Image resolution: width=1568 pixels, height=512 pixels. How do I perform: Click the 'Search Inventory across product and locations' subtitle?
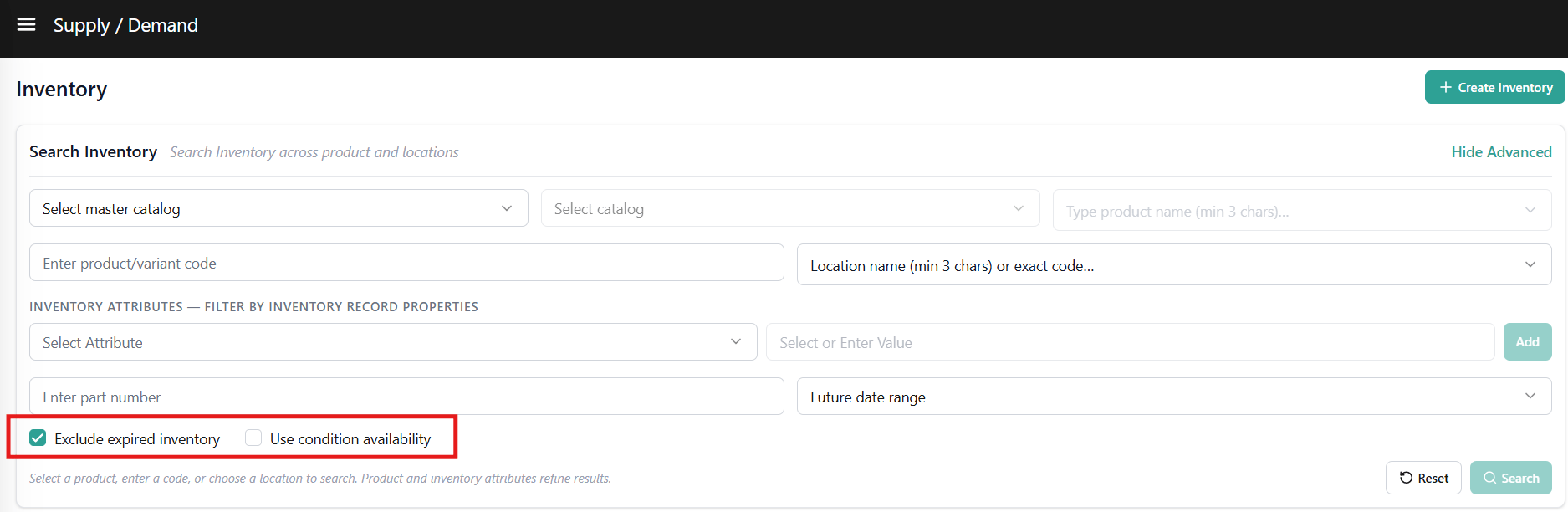point(314,152)
